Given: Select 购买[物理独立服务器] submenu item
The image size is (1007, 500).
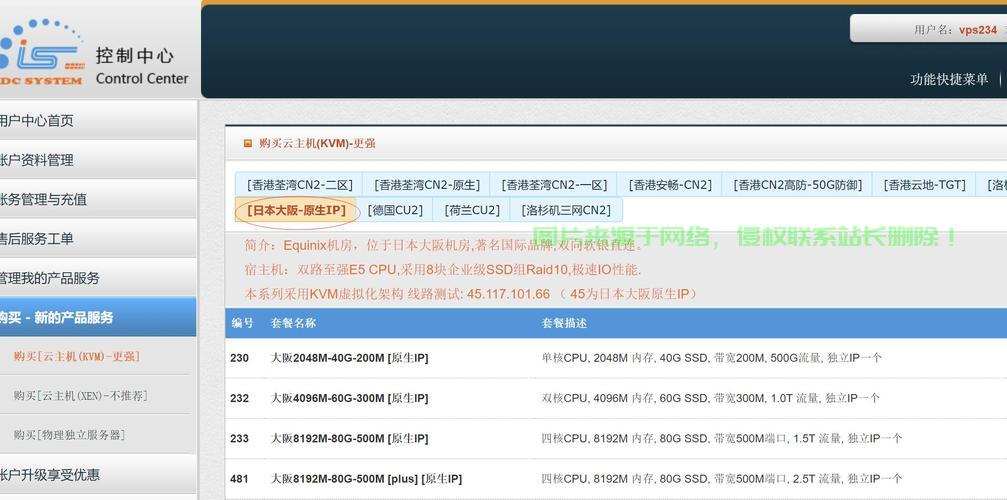Looking at the screenshot, I should pyautogui.click(x=69, y=435).
